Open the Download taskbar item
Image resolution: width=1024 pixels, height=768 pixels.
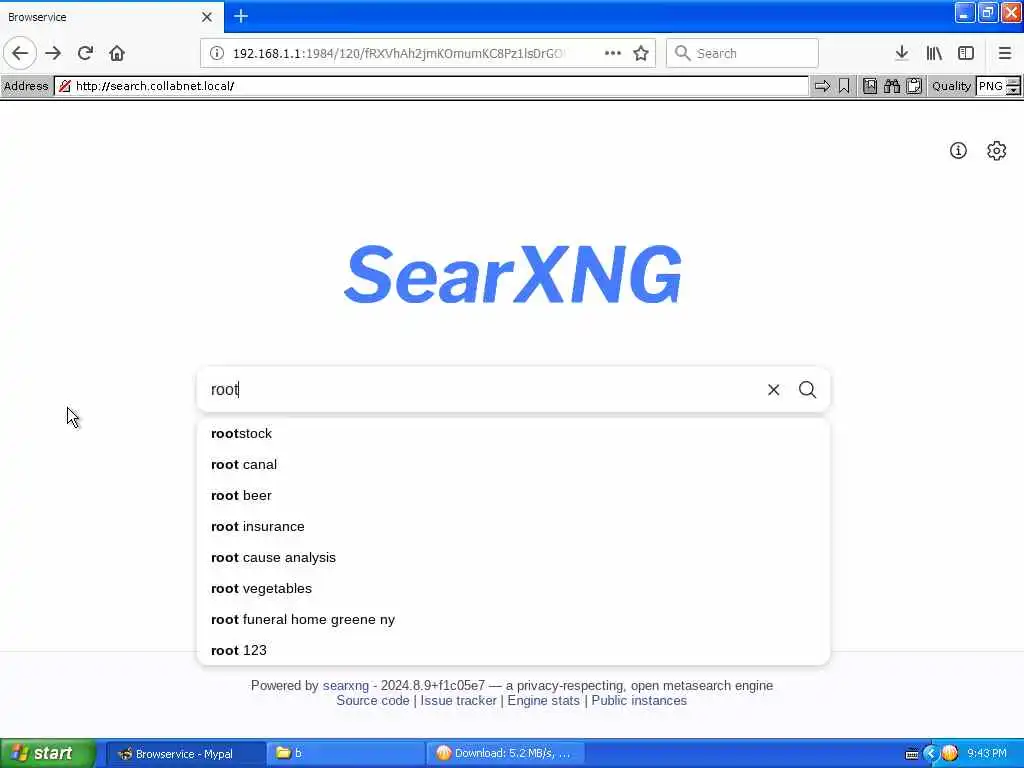click(505, 754)
